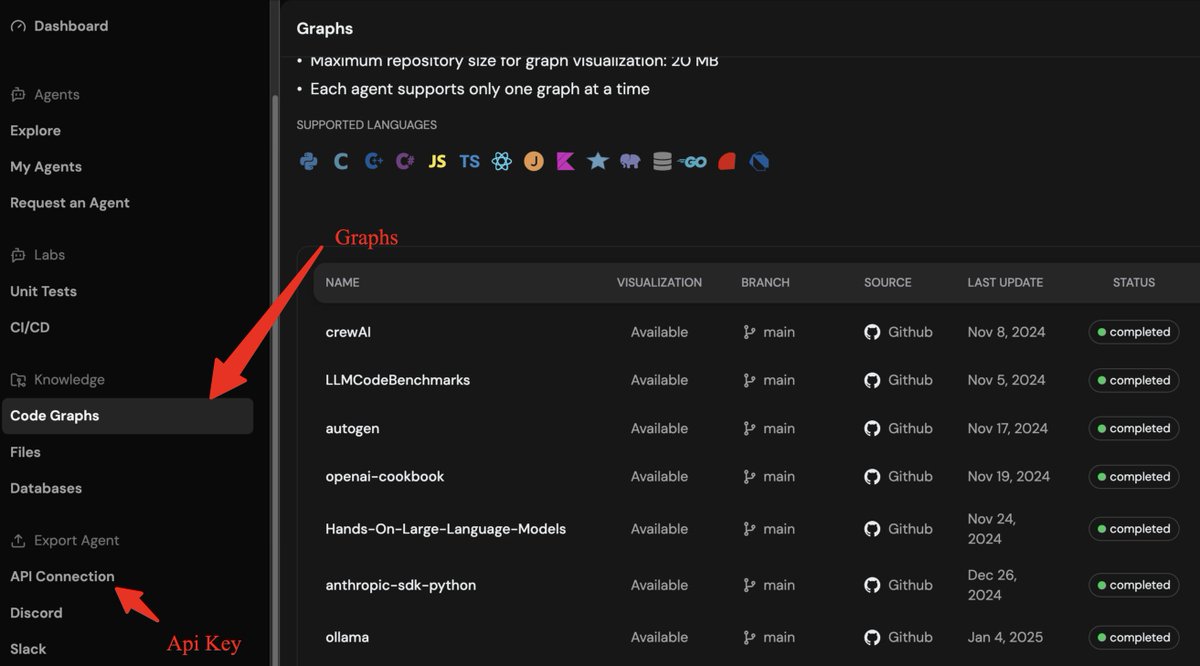Image resolution: width=1200 pixels, height=666 pixels.
Task: Click completed status badge for crewAI
Action: (1134, 332)
